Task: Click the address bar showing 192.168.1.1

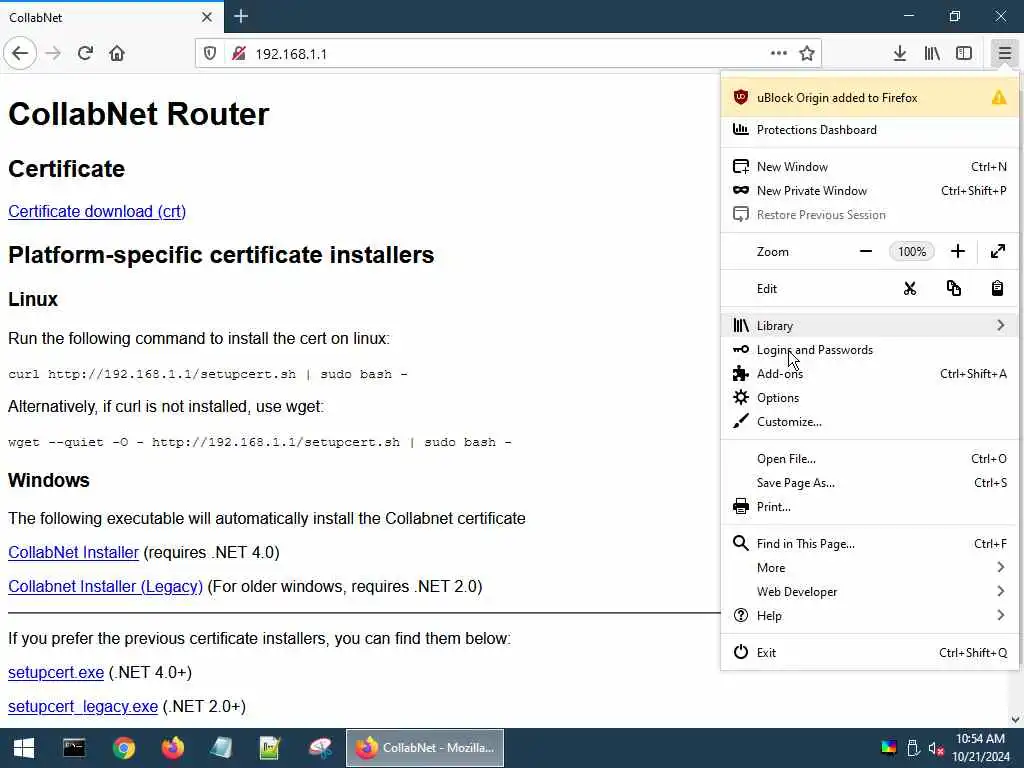Action: click(508, 54)
